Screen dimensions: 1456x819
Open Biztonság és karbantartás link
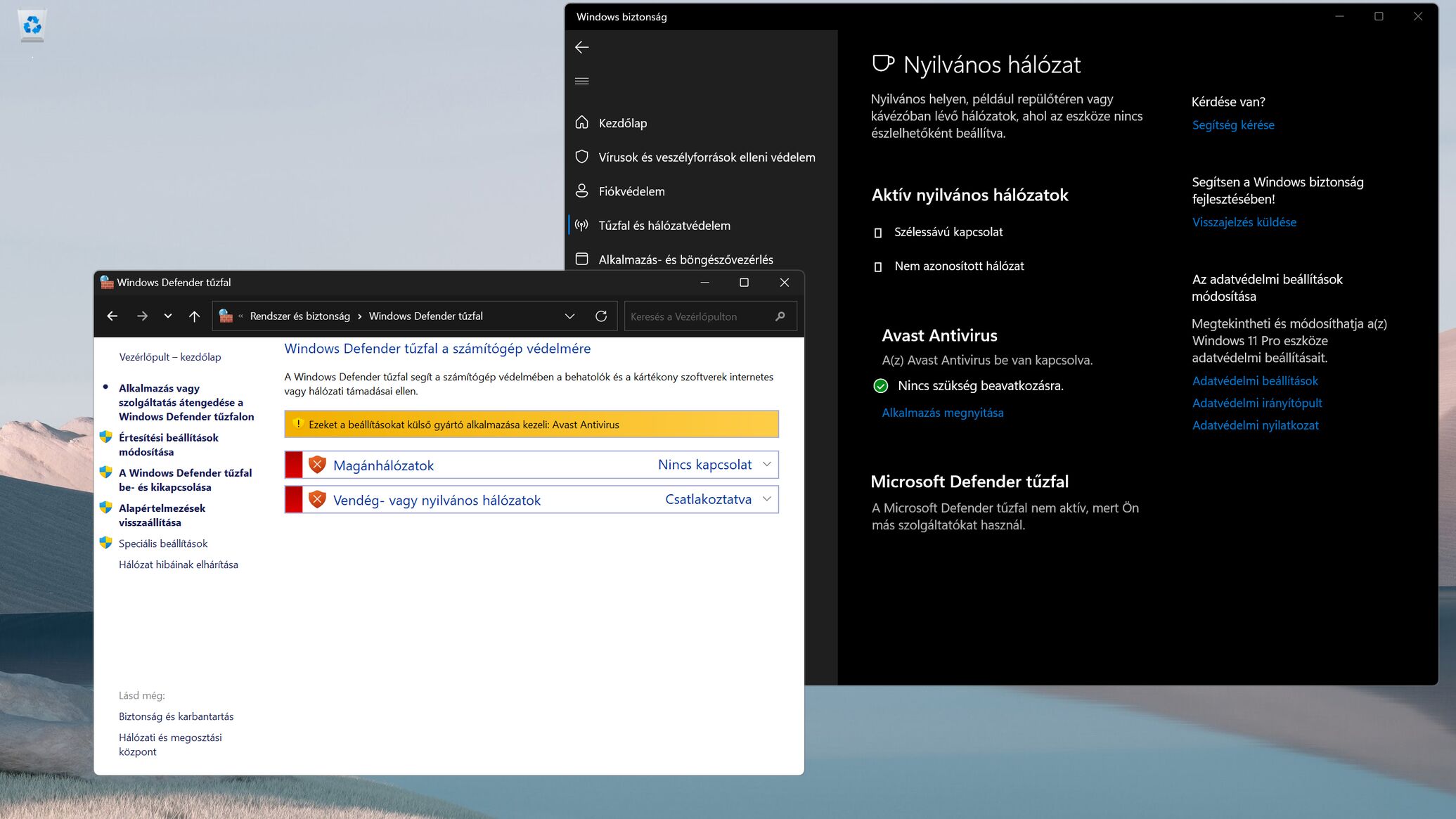pyautogui.click(x=176, y=716)
